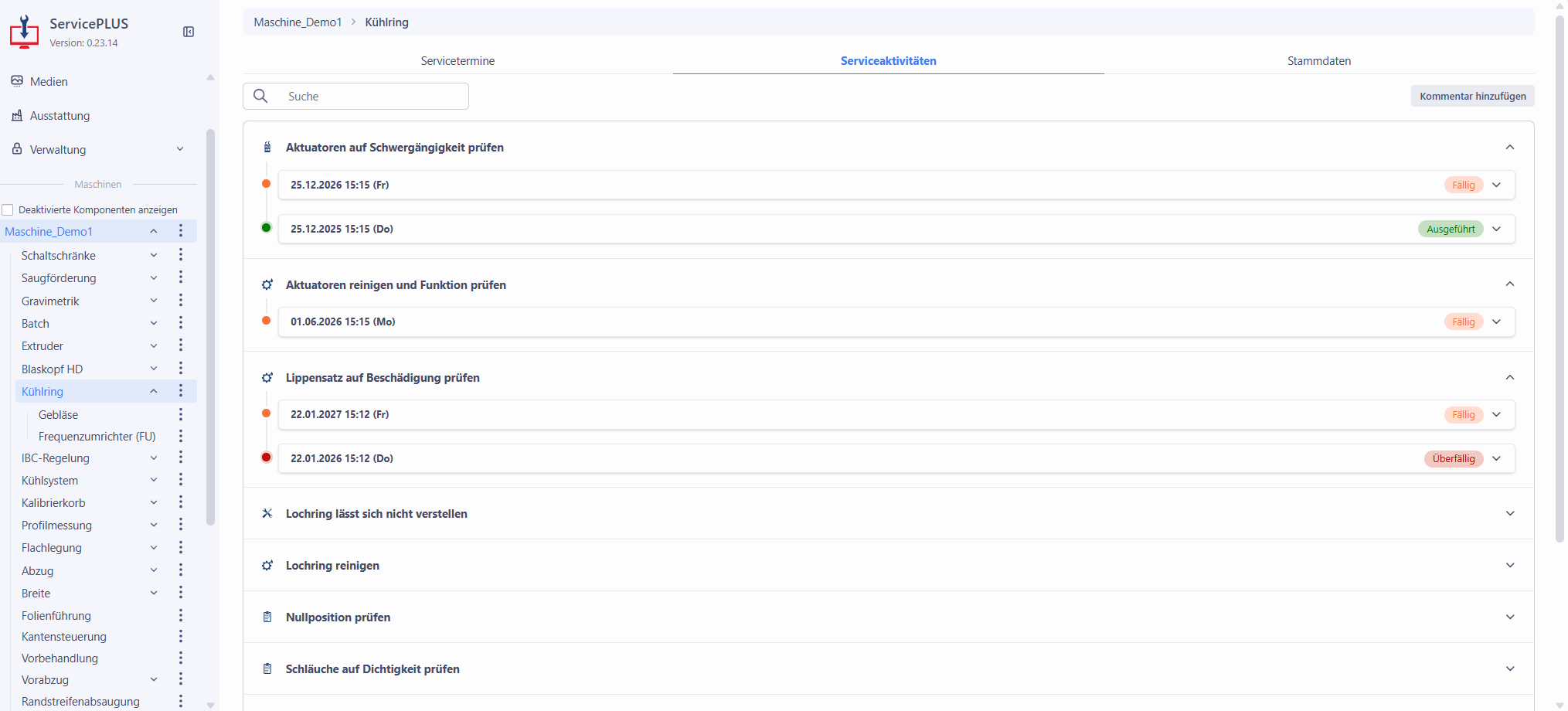Click the page's vertical scrollbar

click(x=1559, y=278)
